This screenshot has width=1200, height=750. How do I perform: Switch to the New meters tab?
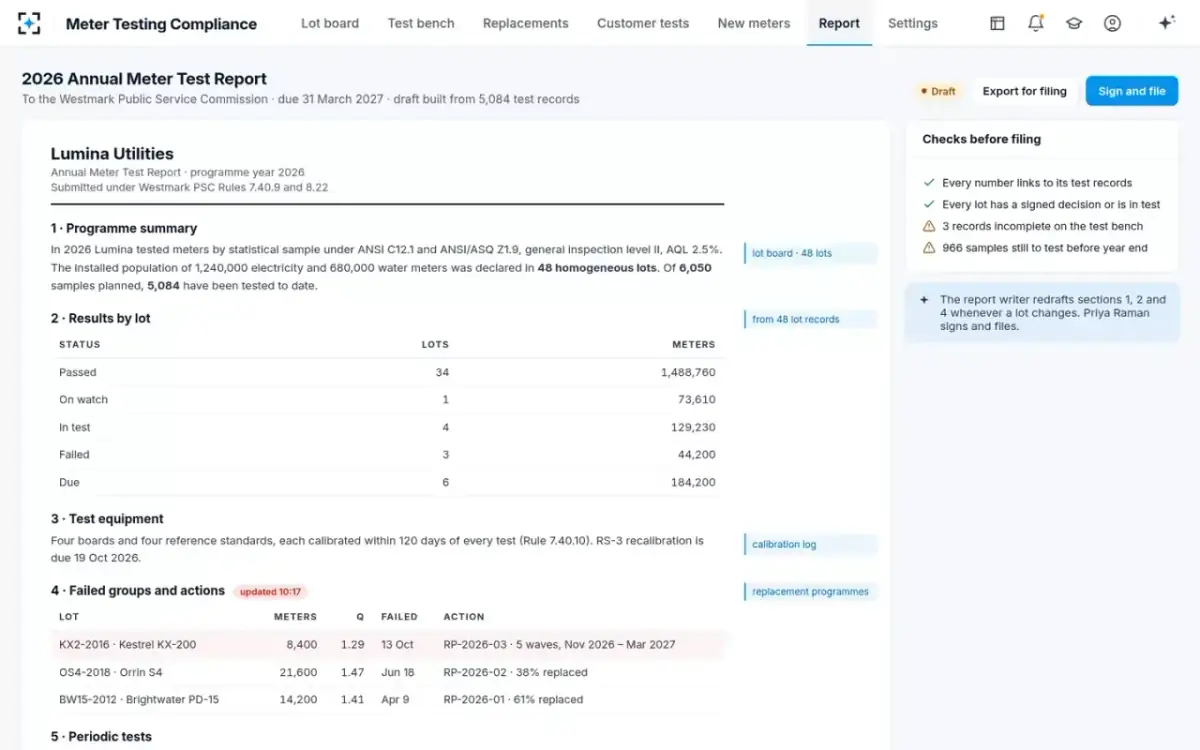754,23
